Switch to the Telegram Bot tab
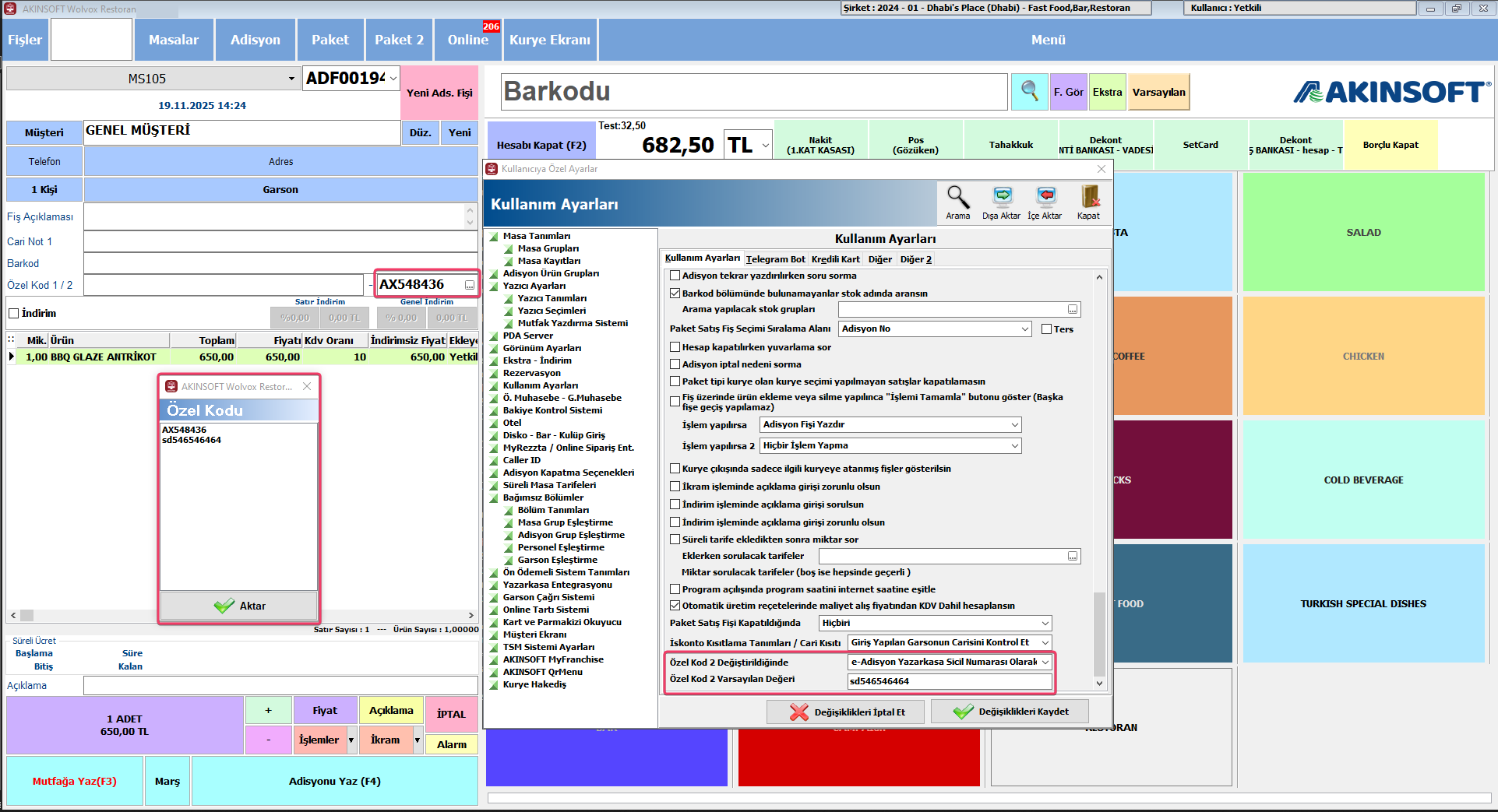 pyautogui.click(x=775, y=259)
